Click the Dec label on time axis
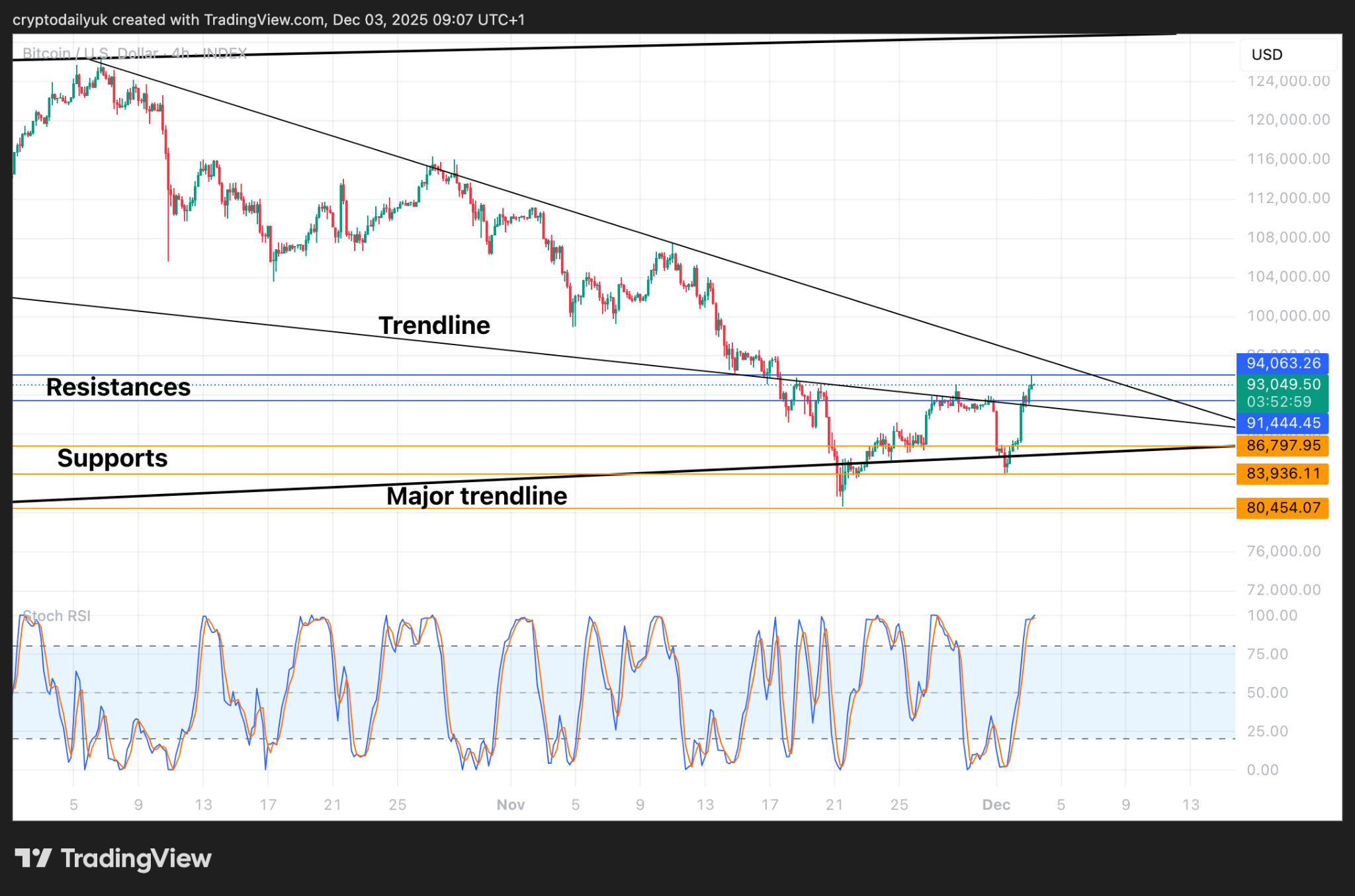This screenshot has width=1355, height=896. tap(996, 805)
